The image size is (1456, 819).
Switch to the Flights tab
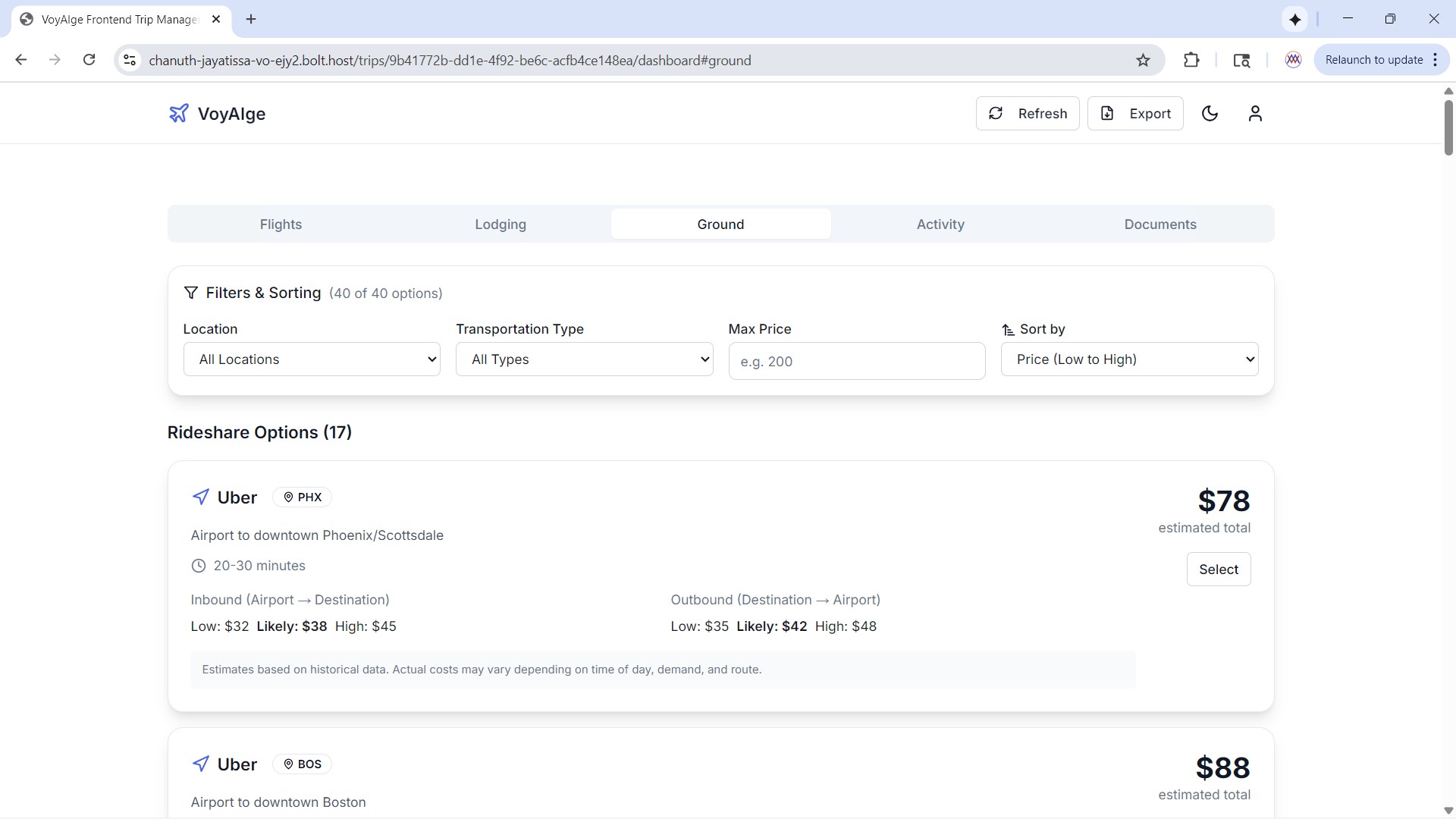click(281, 224)
